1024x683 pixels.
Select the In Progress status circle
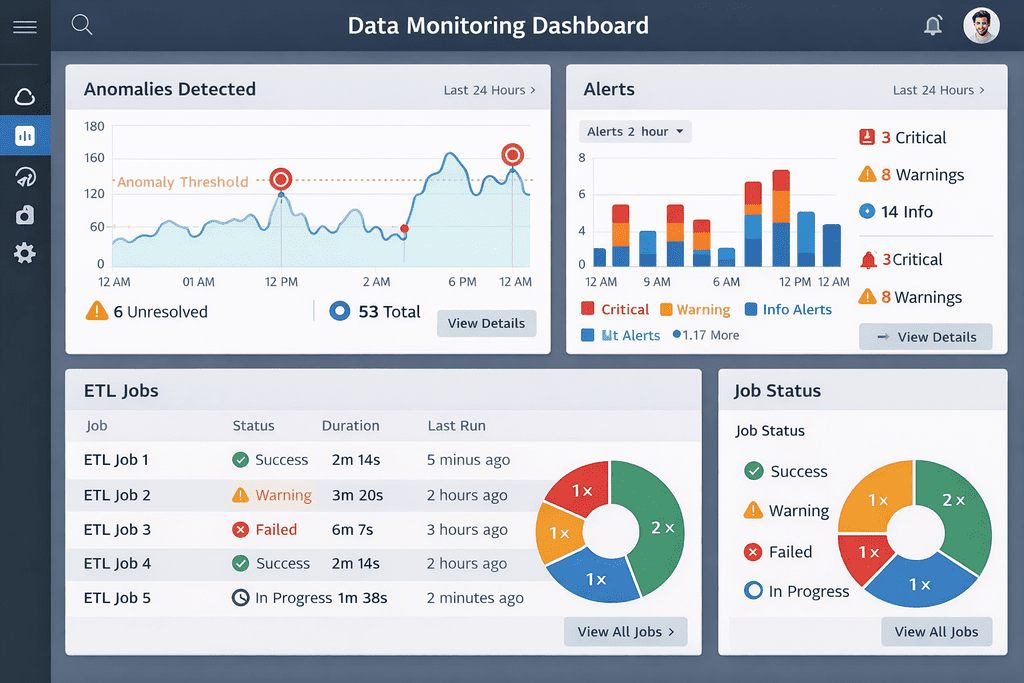[753, 590]
